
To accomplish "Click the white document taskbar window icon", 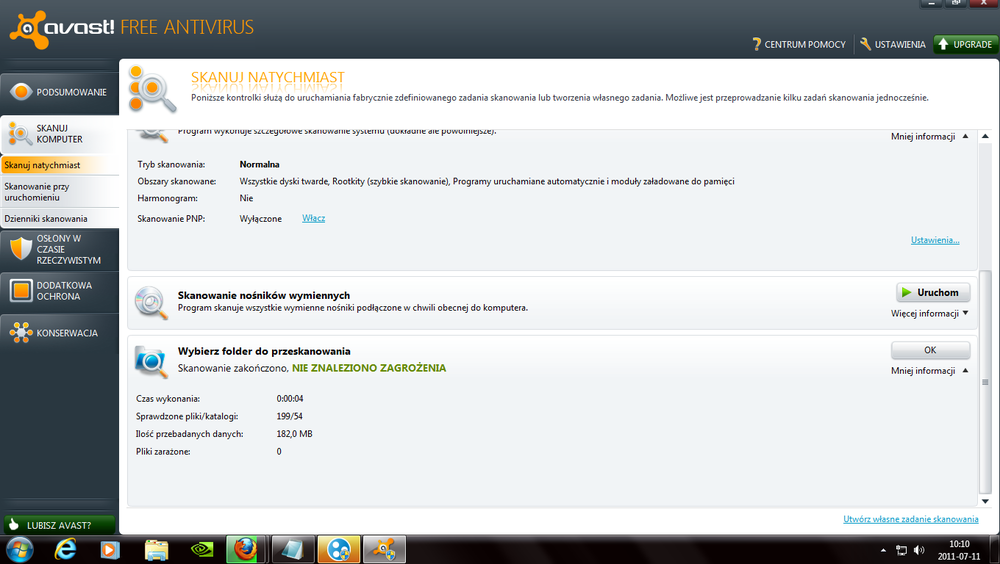I will tap(292, 549).
